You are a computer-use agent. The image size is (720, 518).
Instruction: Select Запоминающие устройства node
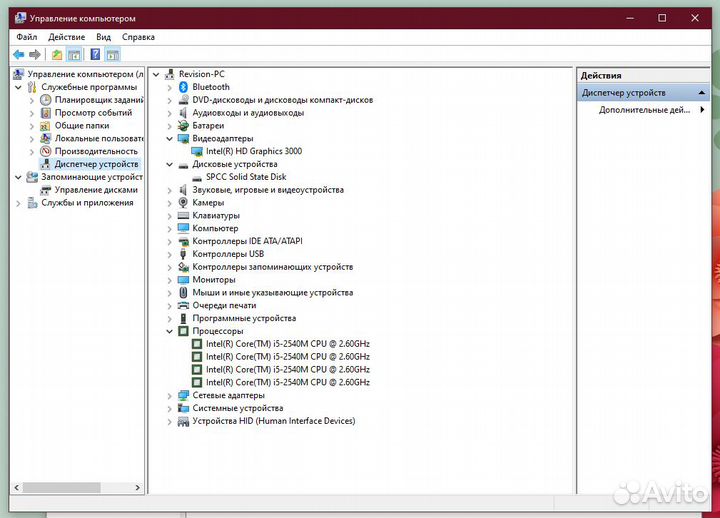click(91, 177)
